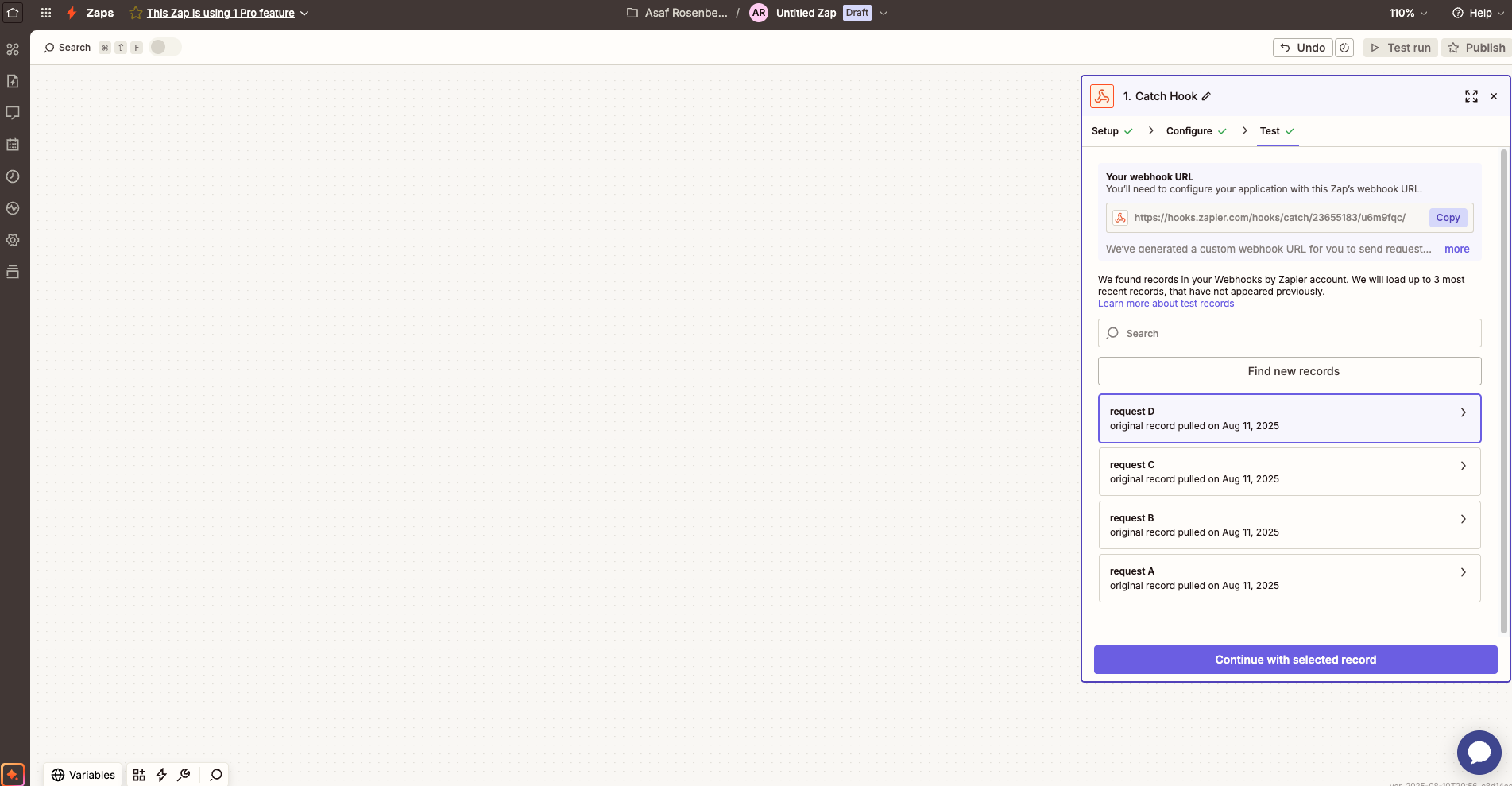Open the calendar icon in left sidebar

[13, 145]
